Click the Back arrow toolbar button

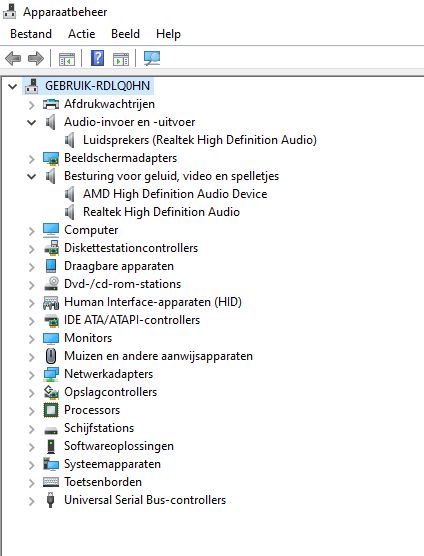coord(13,59)
